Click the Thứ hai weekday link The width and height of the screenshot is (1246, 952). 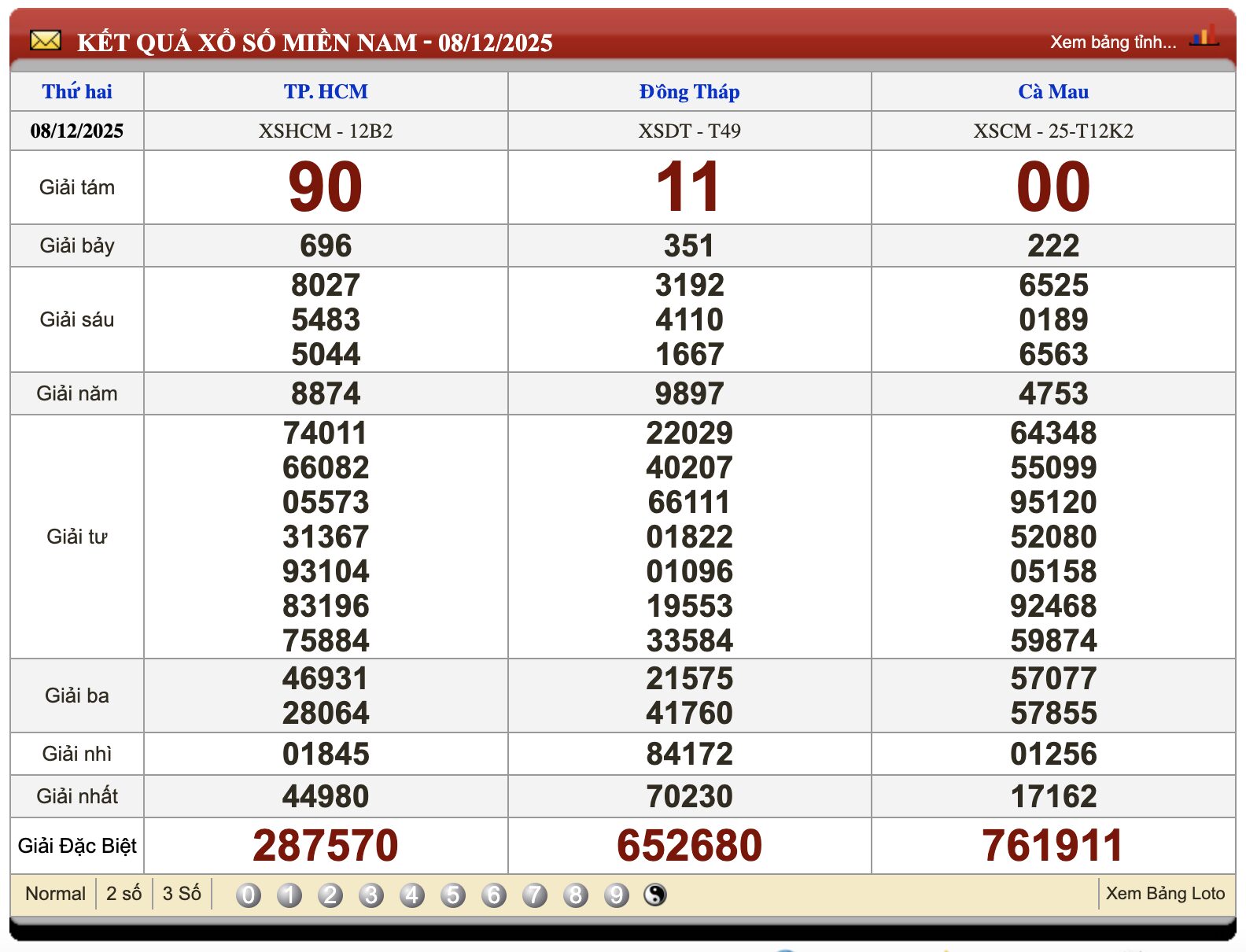click(77, 92)
